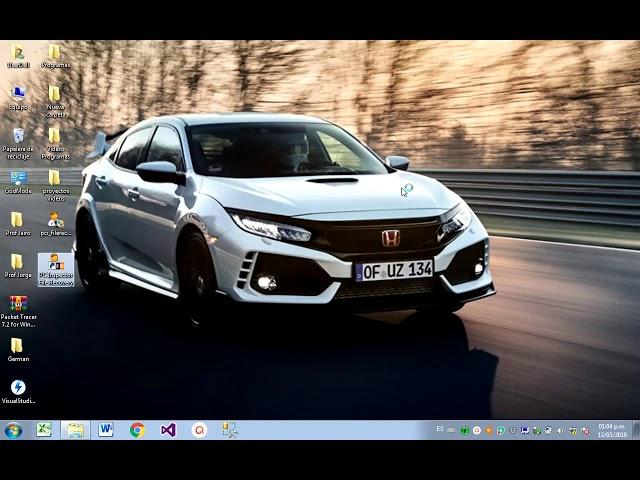The width and height of the screenshot is (640, 480).
Task: Select the proyectos videos folder
Action: coord(55,186)
